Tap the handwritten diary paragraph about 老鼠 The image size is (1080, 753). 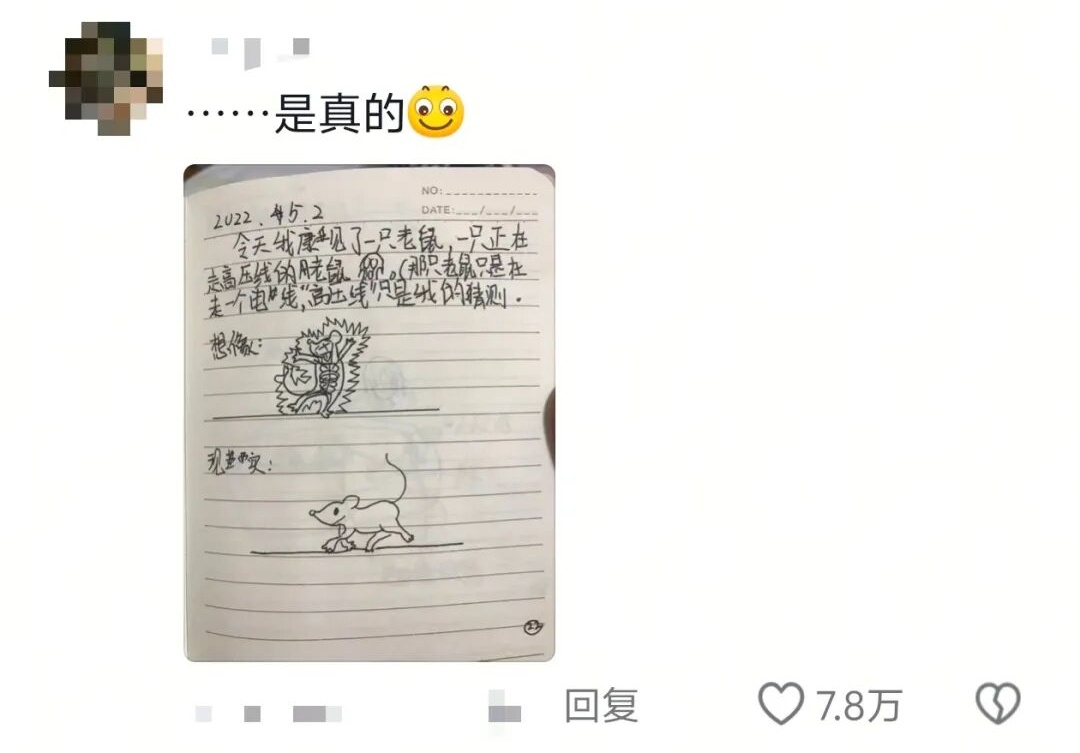(368, 271)
